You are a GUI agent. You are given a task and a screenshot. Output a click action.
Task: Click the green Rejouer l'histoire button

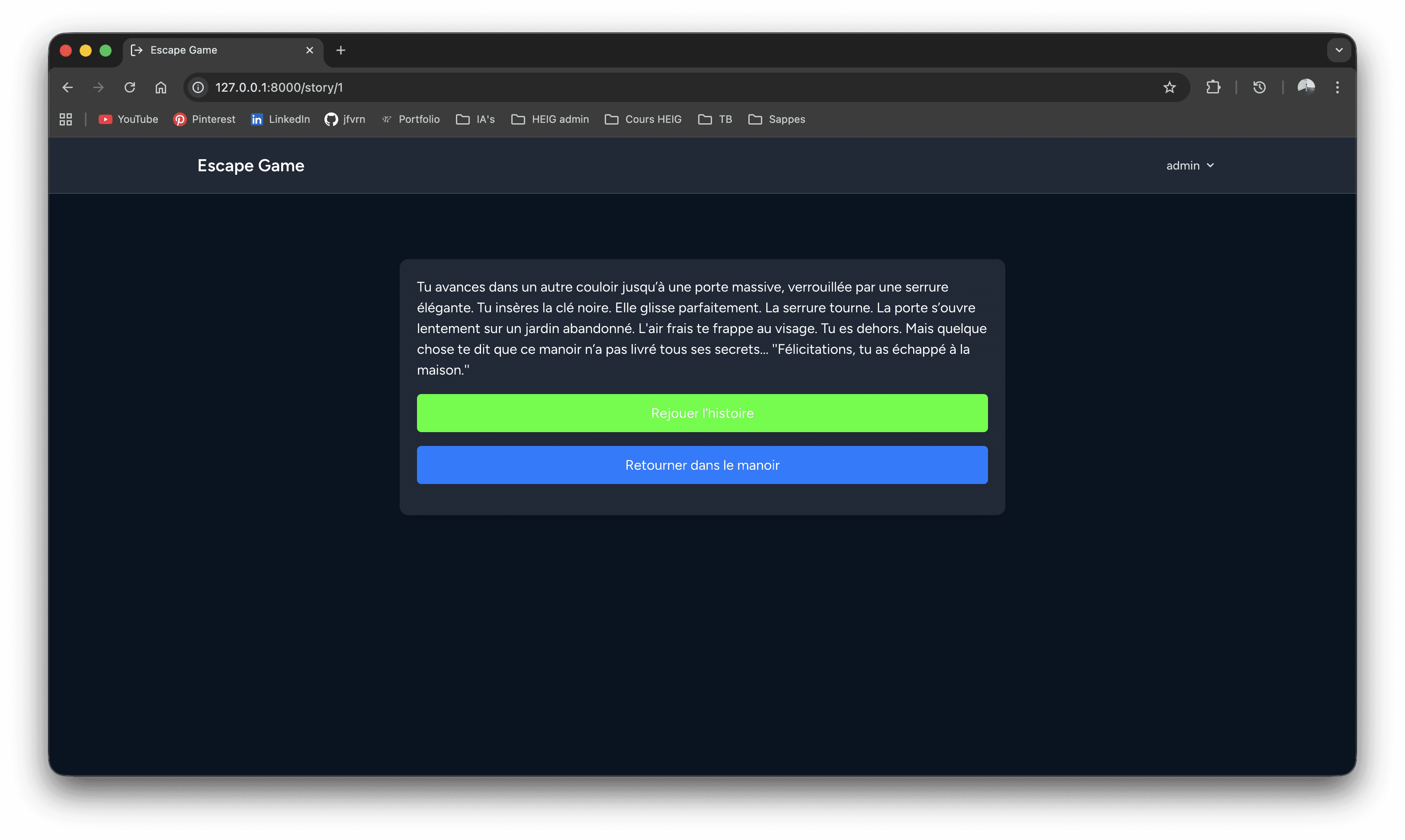(x=702, y=413)
